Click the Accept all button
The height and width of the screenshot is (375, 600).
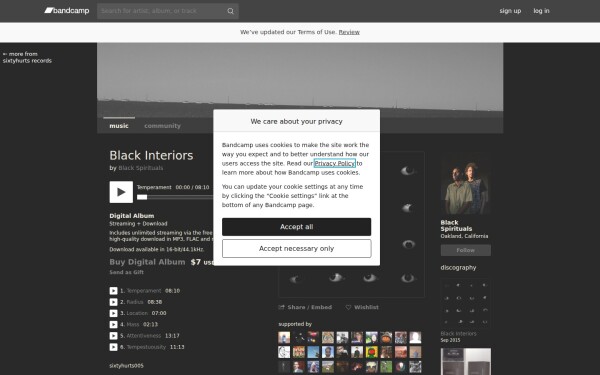click(297, 227)
